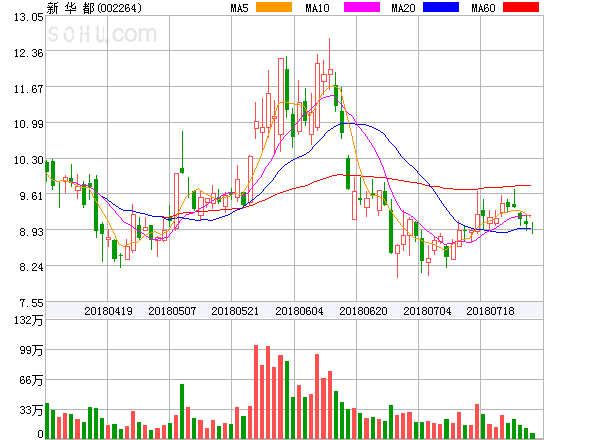Click the 12.36 price axis label
Image resolution: width=600 pixels, height=440 pixels.
pyautogui.click(x=29, y=53)
